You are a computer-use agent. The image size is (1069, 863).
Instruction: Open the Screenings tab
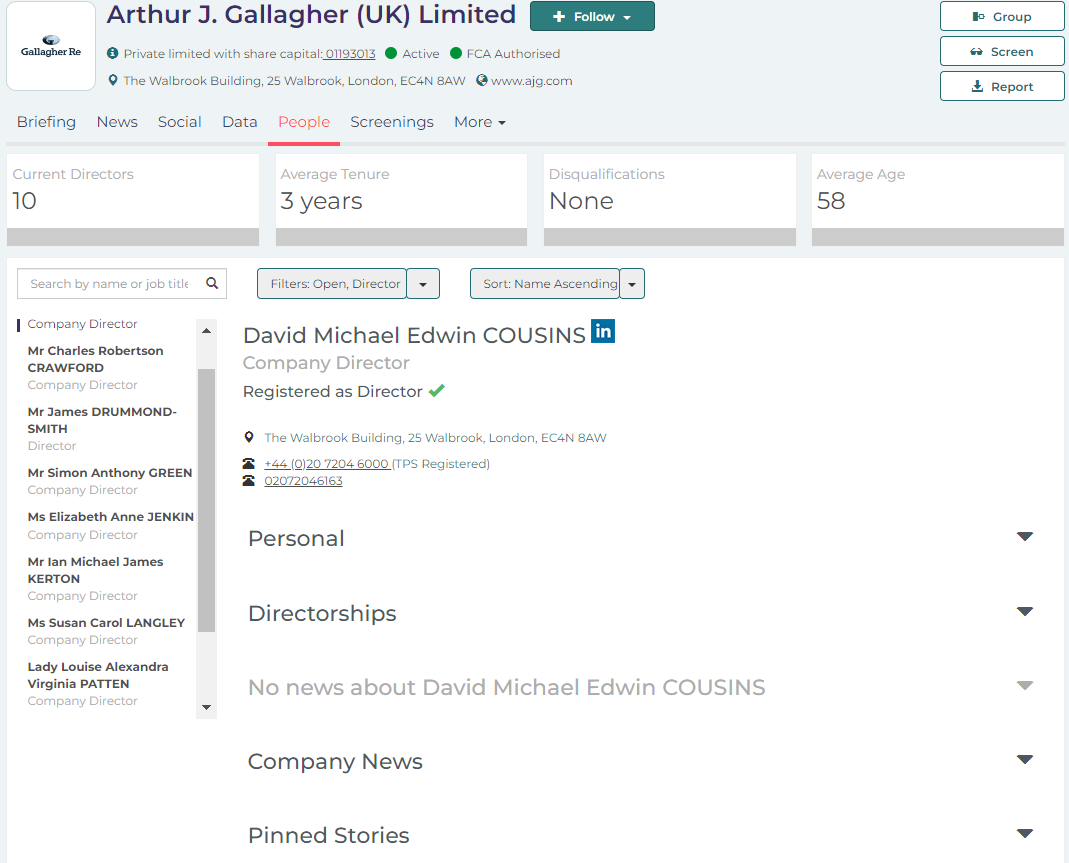(x=392, y=122)
